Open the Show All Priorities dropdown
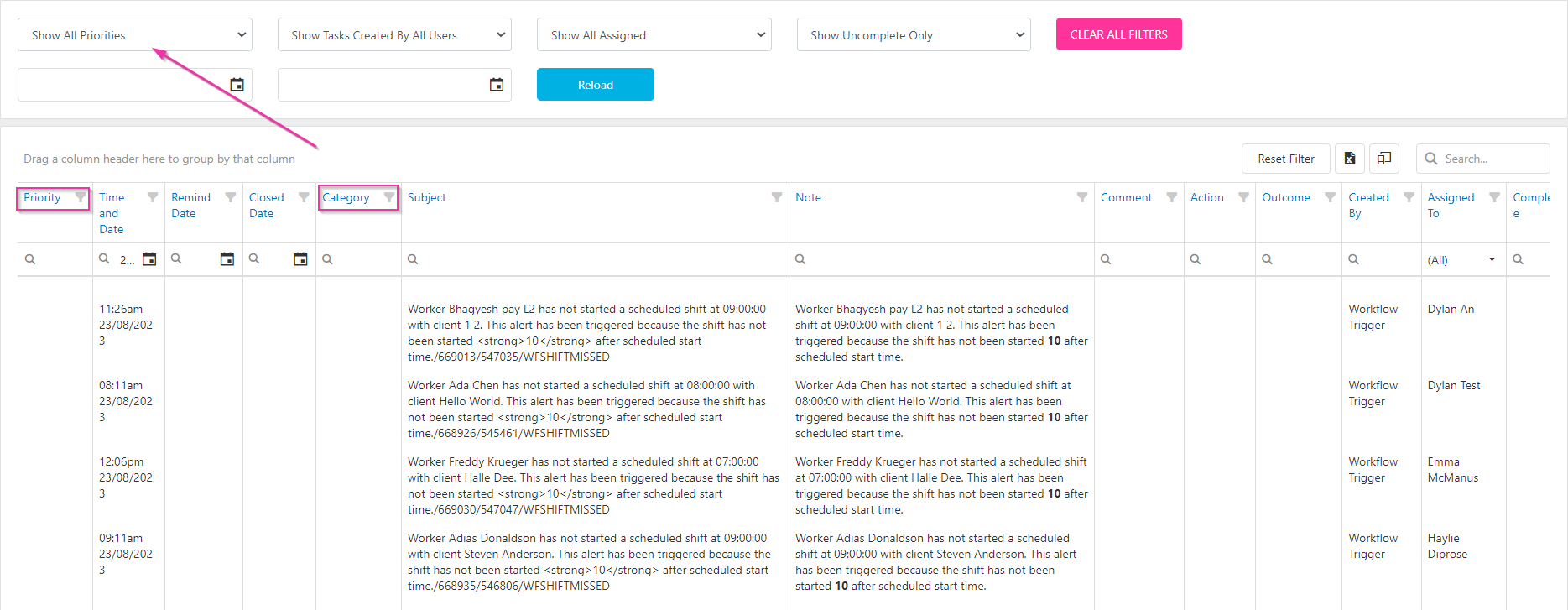1568x610 pixels. tap(134, 34)
